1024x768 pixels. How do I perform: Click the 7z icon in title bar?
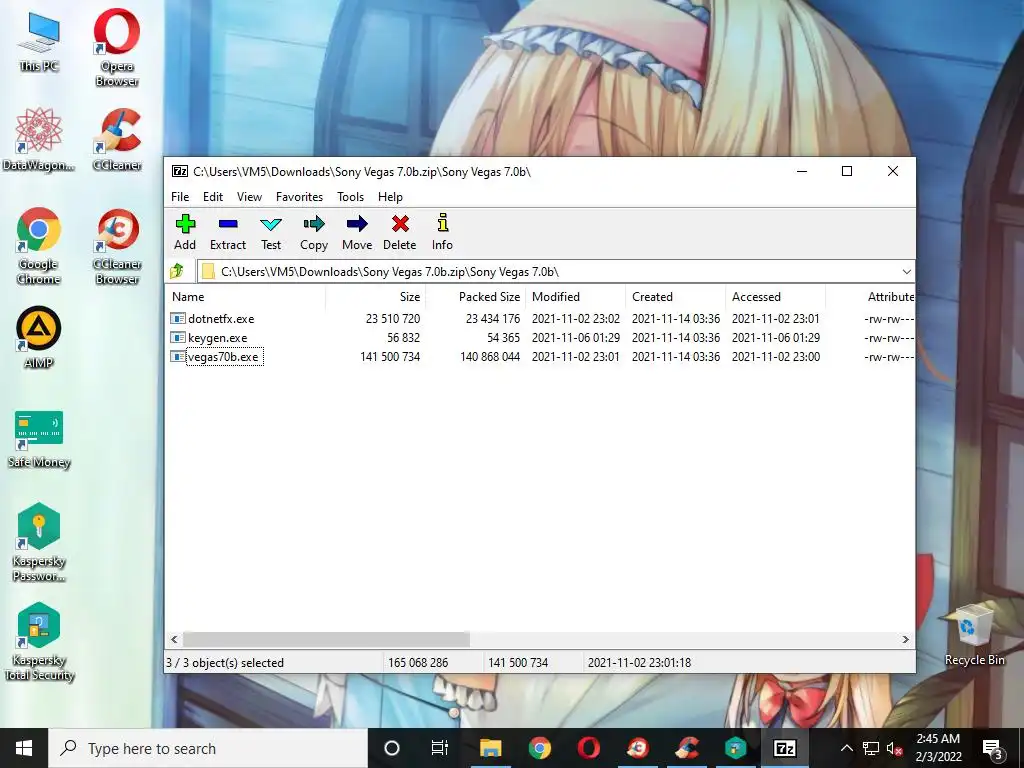pos(180,171)
